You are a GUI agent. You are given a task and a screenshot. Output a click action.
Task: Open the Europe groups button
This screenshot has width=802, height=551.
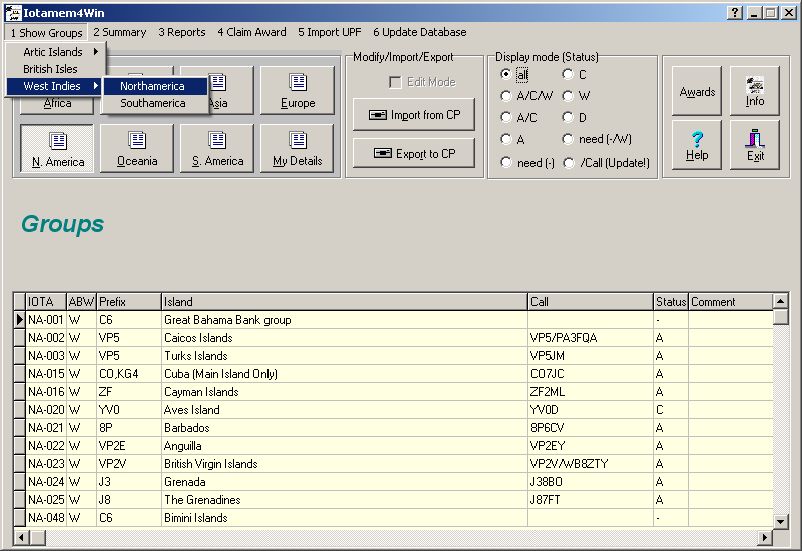pyautogui.click(x=297, y=90)
